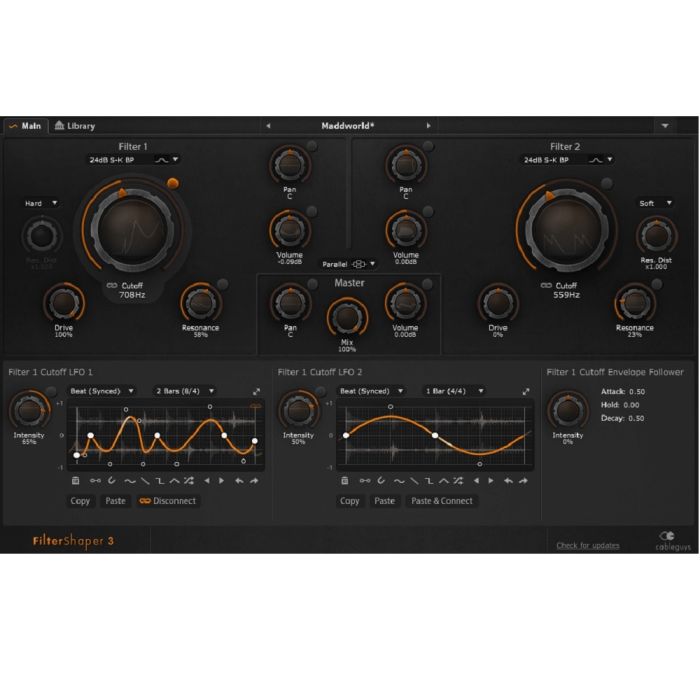
Task: Apply triangle wave preset to LFO 1
Action: (174, 481)
